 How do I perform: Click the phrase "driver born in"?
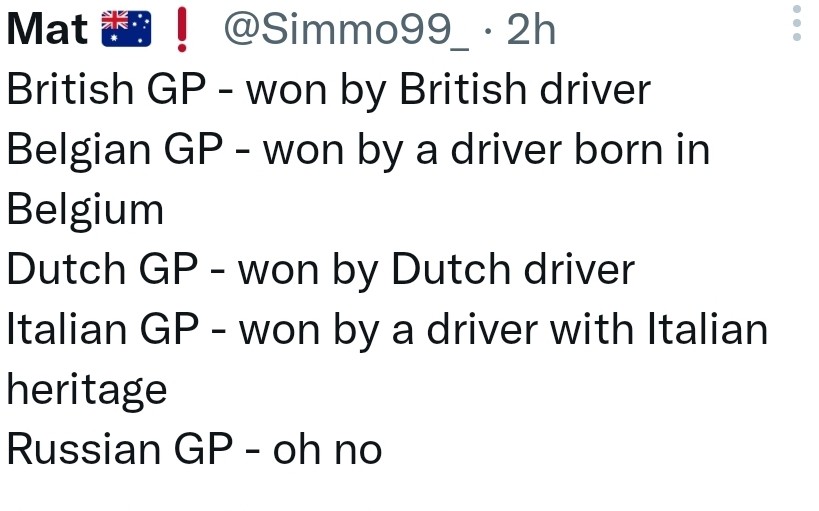click(580, 150)
